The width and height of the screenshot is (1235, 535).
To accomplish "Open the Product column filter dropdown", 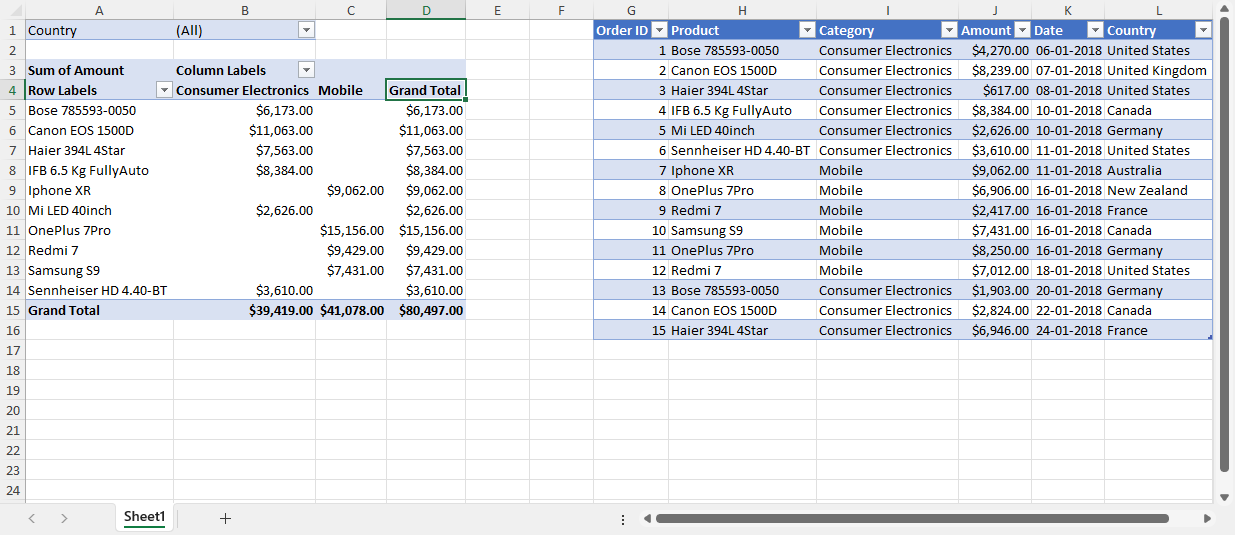I will (x=807, y=30).
